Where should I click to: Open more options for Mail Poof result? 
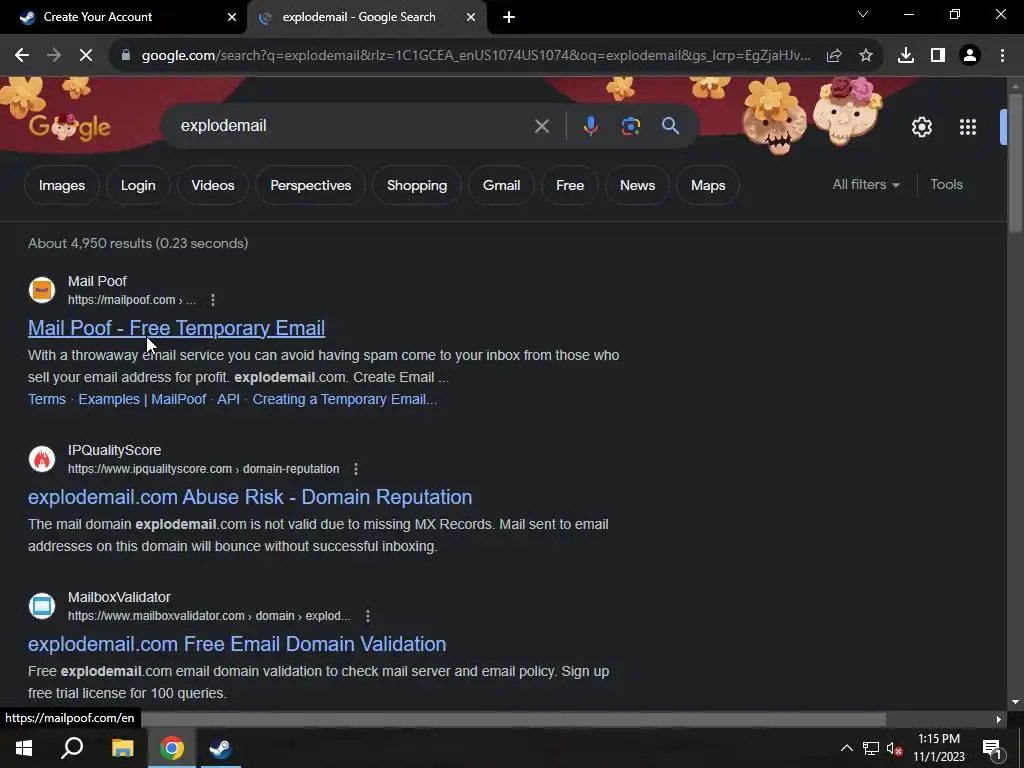(213, 300)
